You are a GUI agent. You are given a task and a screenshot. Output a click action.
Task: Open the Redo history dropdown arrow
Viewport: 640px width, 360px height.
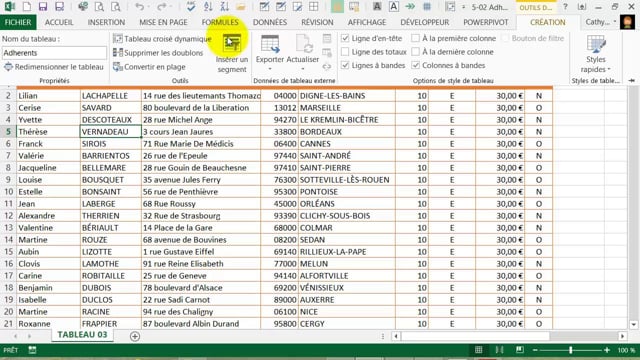click(171, 7)
